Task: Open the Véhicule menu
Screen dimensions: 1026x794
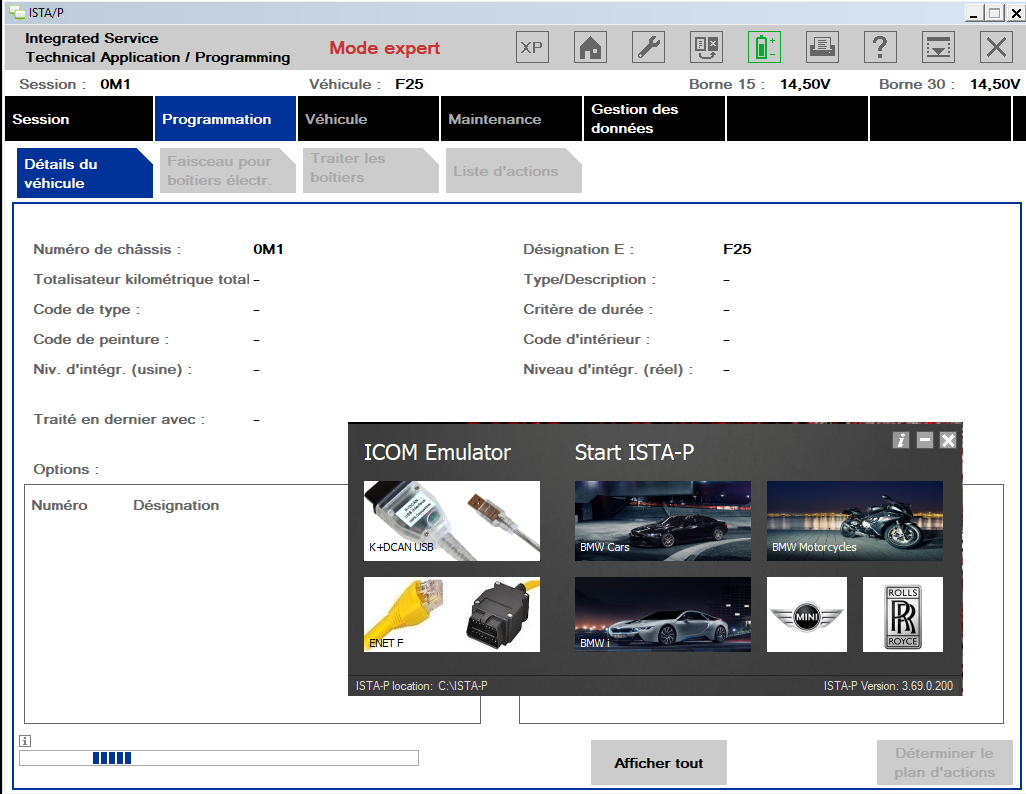Action: click(x=369, y=119)
